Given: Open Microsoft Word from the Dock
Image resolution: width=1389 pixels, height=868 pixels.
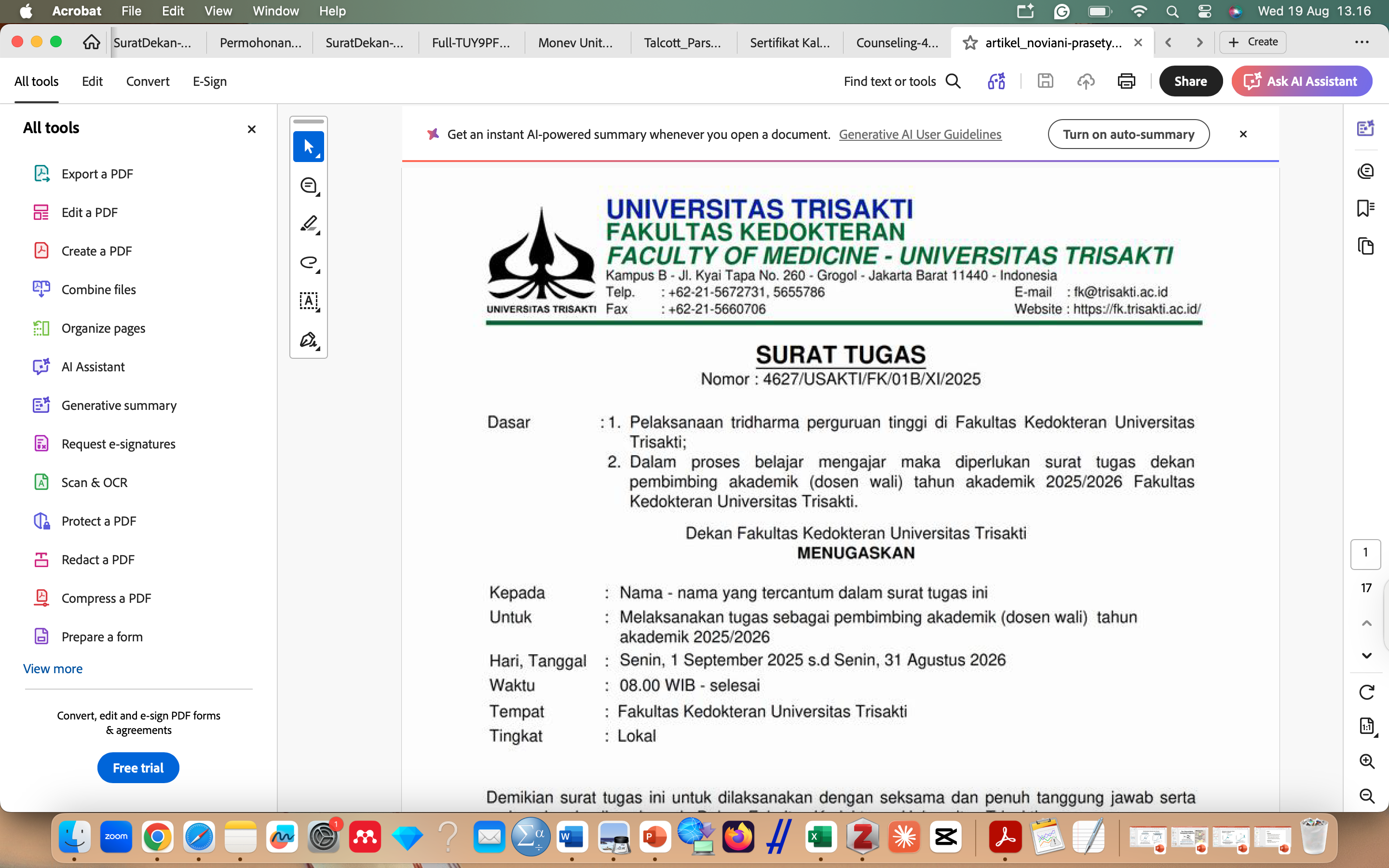Looking at the screenshot, I should (x=572, y=837).
